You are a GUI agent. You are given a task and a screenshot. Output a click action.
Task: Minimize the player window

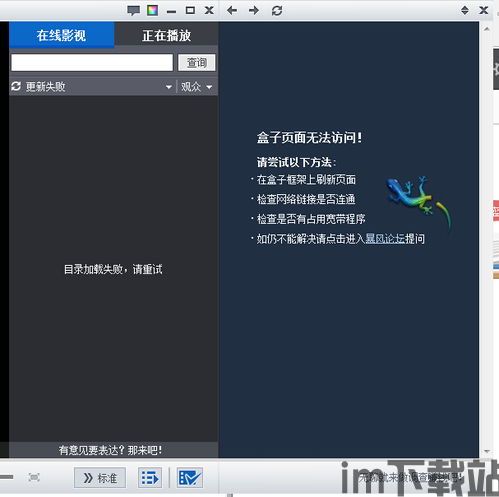click(x=172, y=12)
